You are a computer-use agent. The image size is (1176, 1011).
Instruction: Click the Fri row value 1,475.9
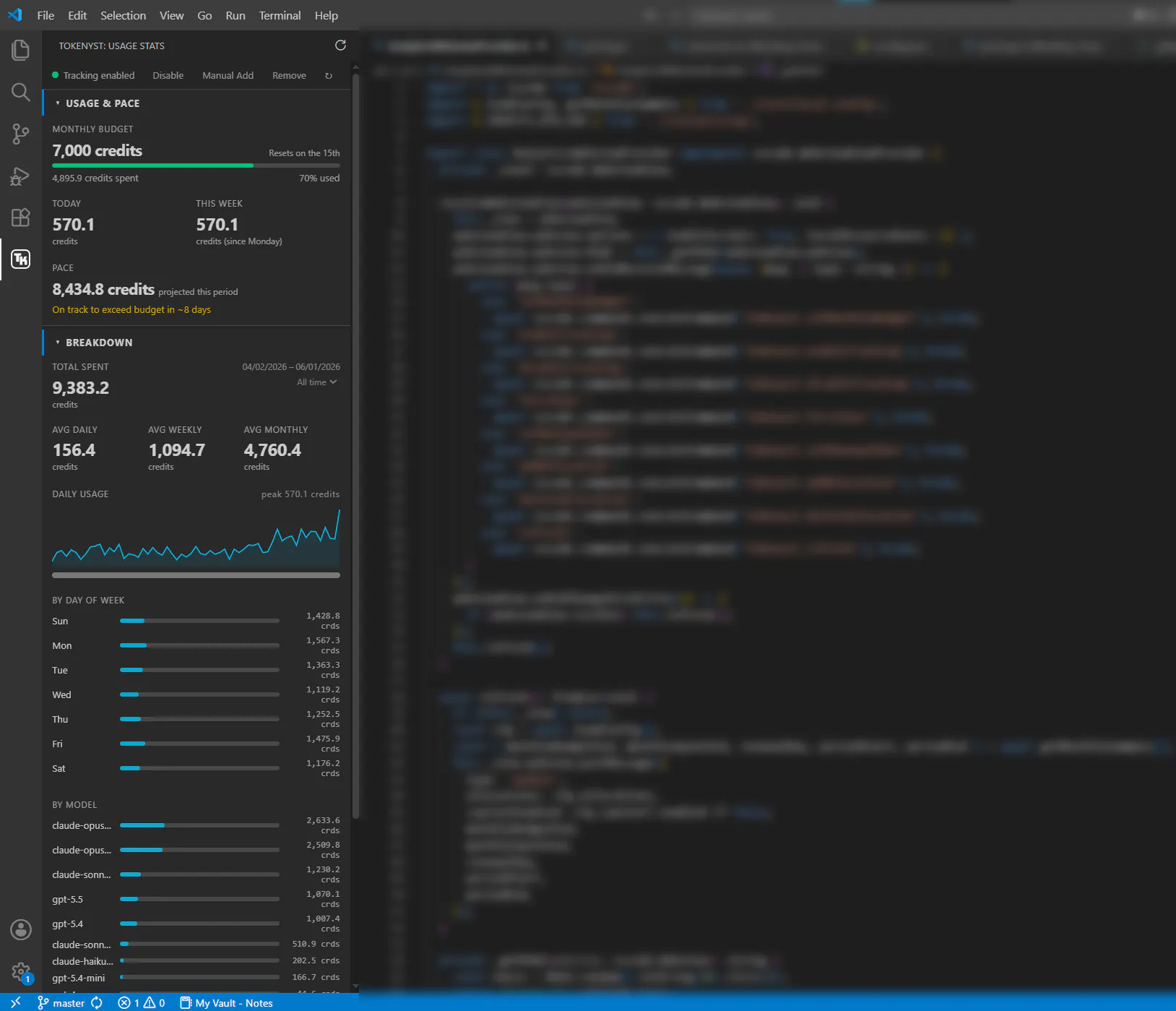pos(323,739)
